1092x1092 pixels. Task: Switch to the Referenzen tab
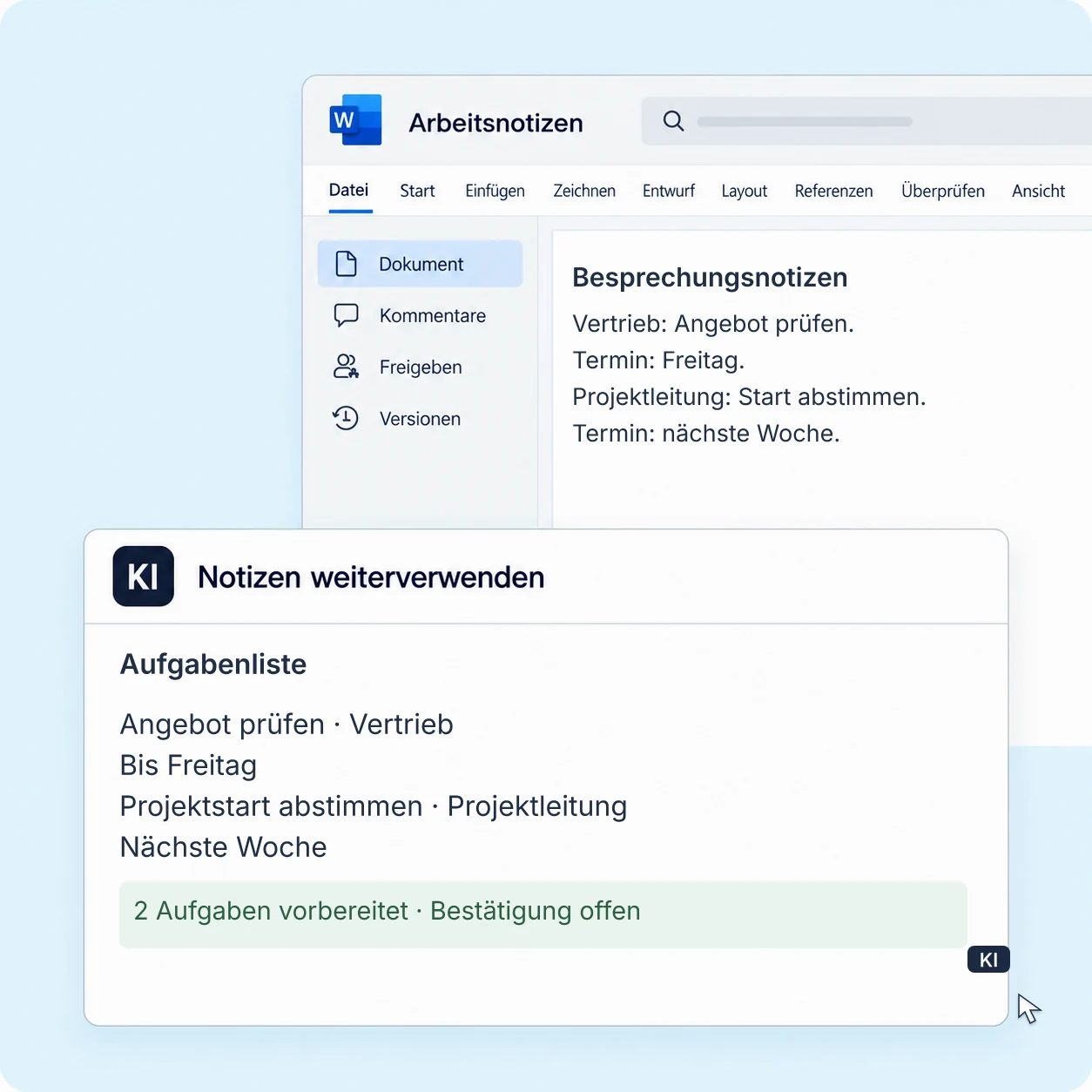pyautogui.click(x=833, y=191)
